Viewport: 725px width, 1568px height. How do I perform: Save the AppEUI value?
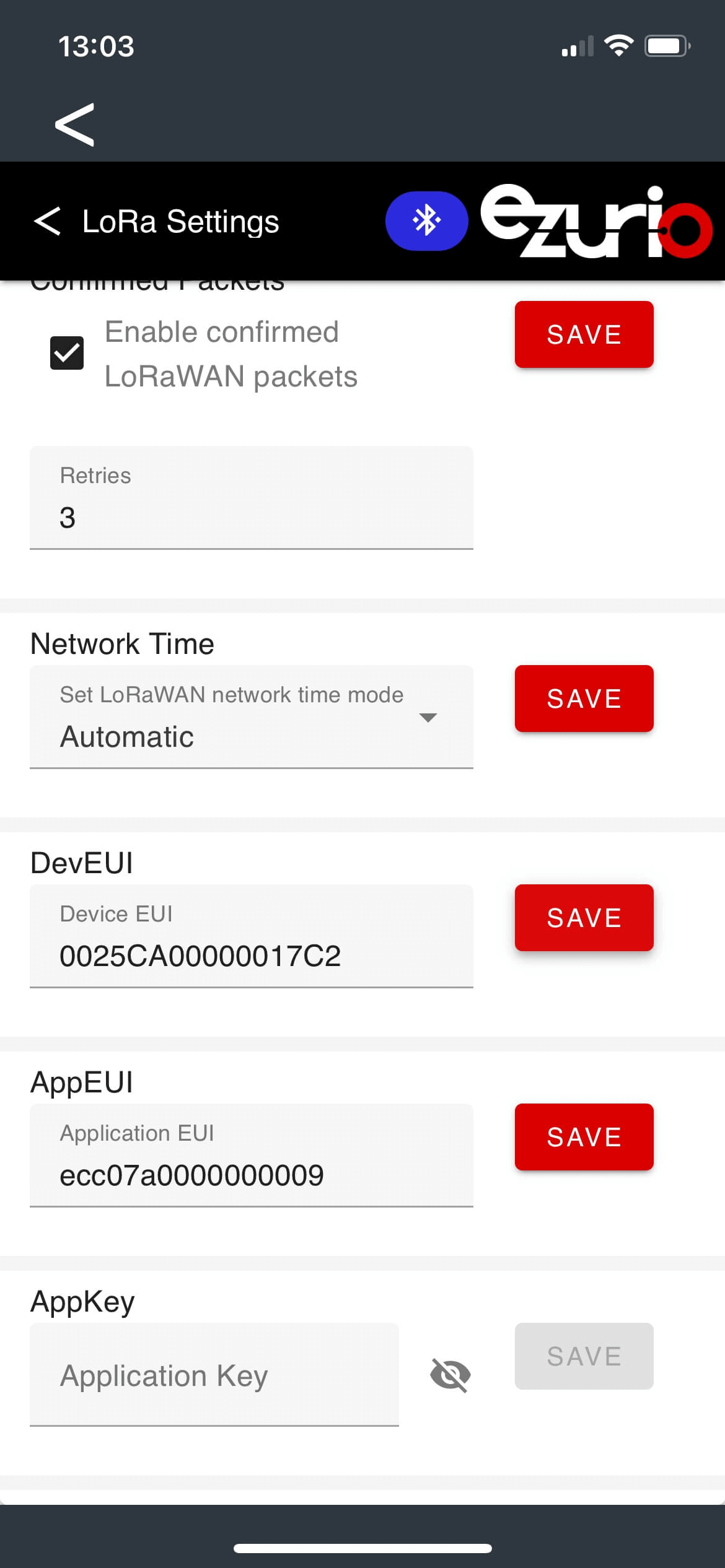point(584,1137)
